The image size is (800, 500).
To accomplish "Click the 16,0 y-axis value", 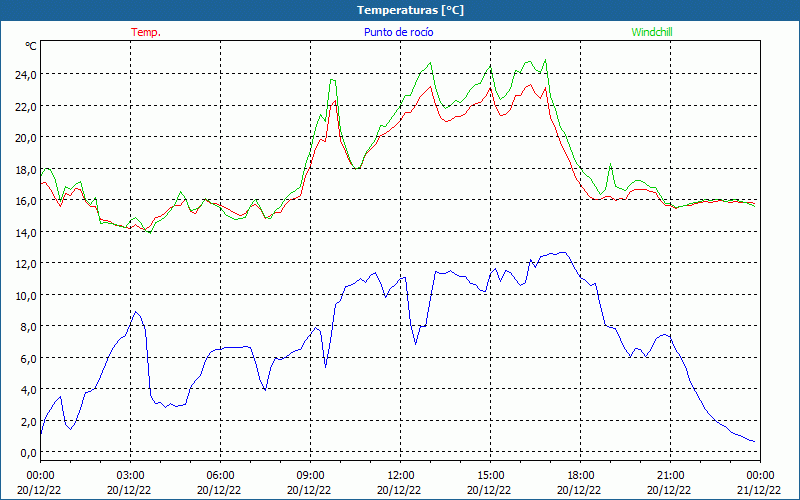I will click(x=25, y=201).
